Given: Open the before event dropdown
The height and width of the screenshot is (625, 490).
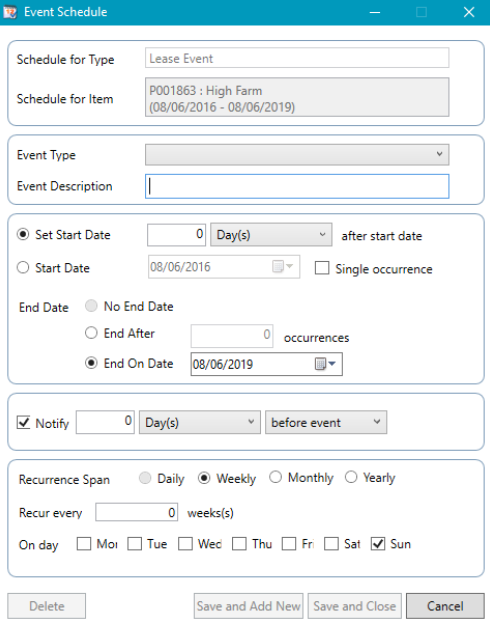Looking at the screenshot, I should [x=326, y=422].
